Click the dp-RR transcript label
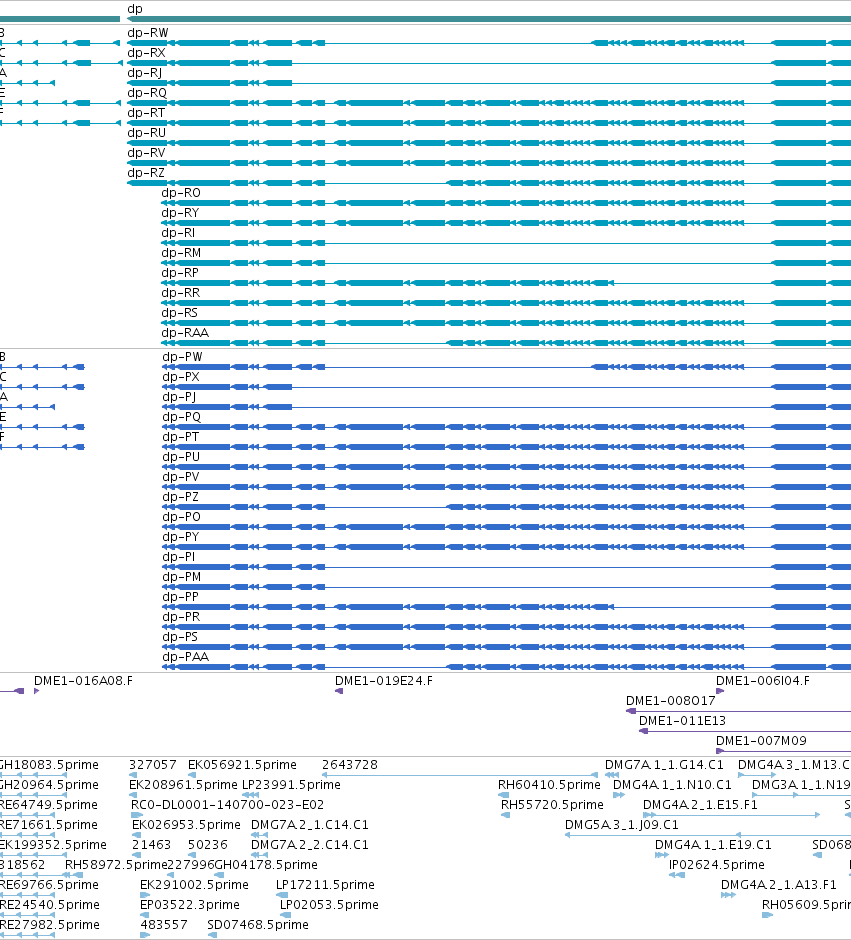The height and width of the screenshot is (940, 851). 180,293
